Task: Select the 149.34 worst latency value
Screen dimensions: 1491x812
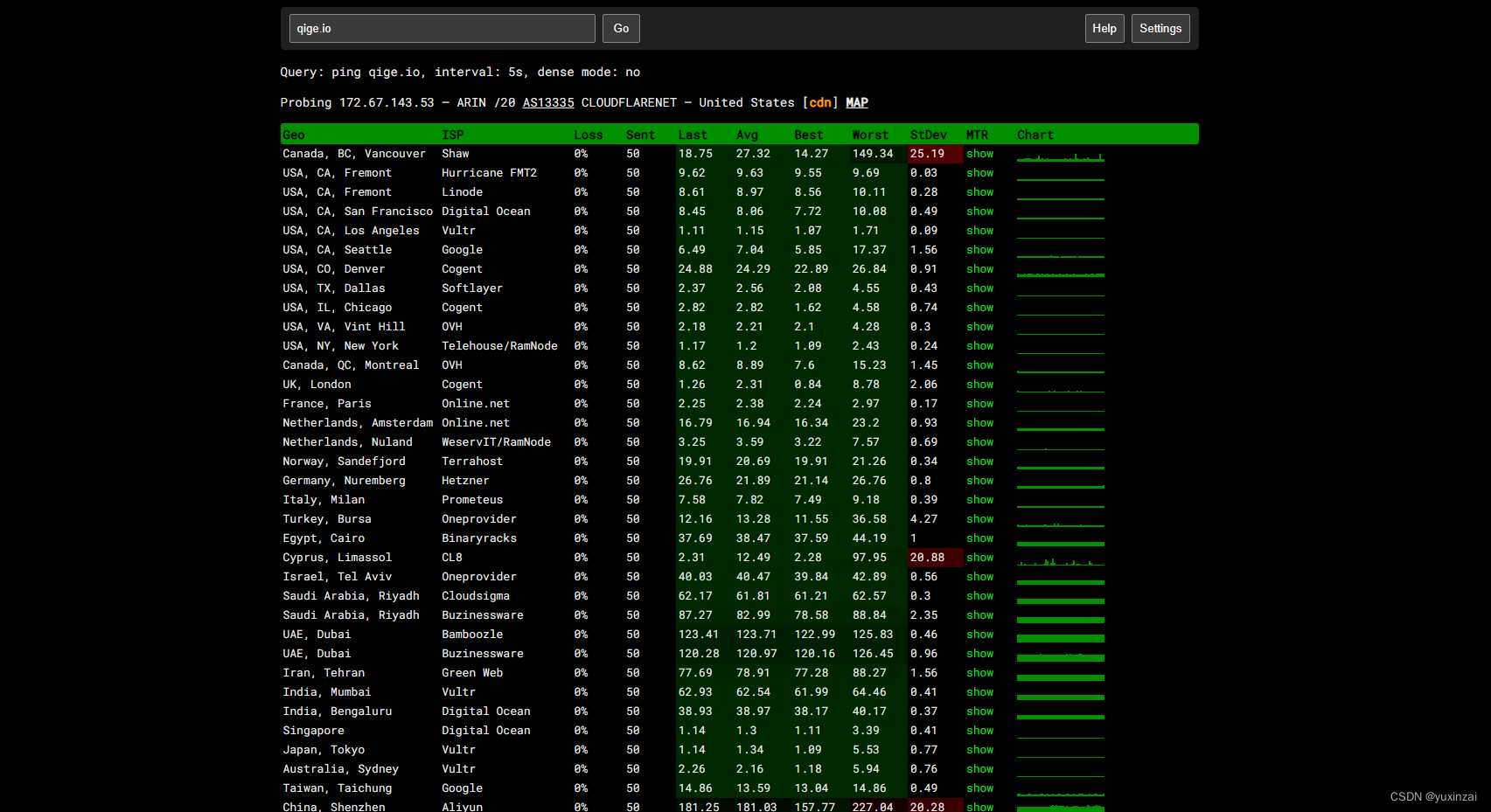Action: pos(873,154)
